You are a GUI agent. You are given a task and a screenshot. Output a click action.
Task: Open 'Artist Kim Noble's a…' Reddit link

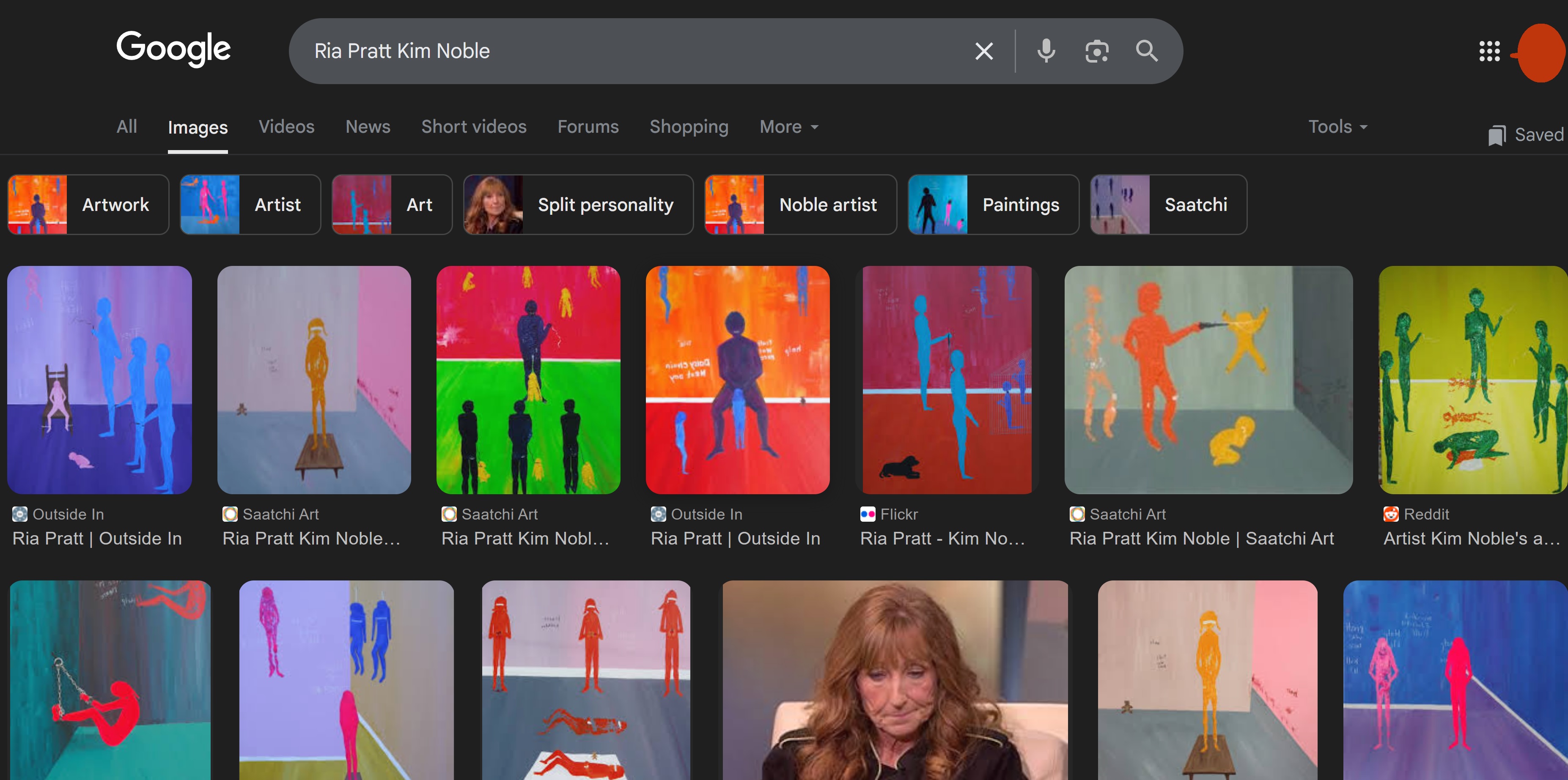pos(1471,539)
